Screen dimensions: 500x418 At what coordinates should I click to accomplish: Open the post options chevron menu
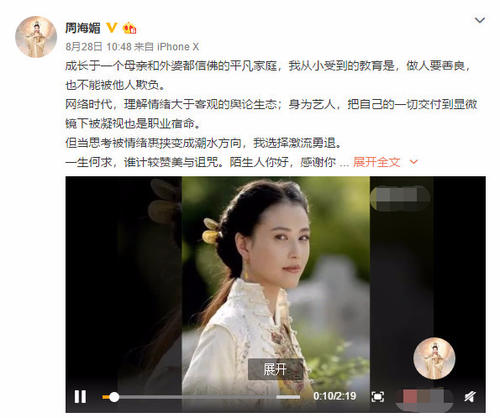479,20
